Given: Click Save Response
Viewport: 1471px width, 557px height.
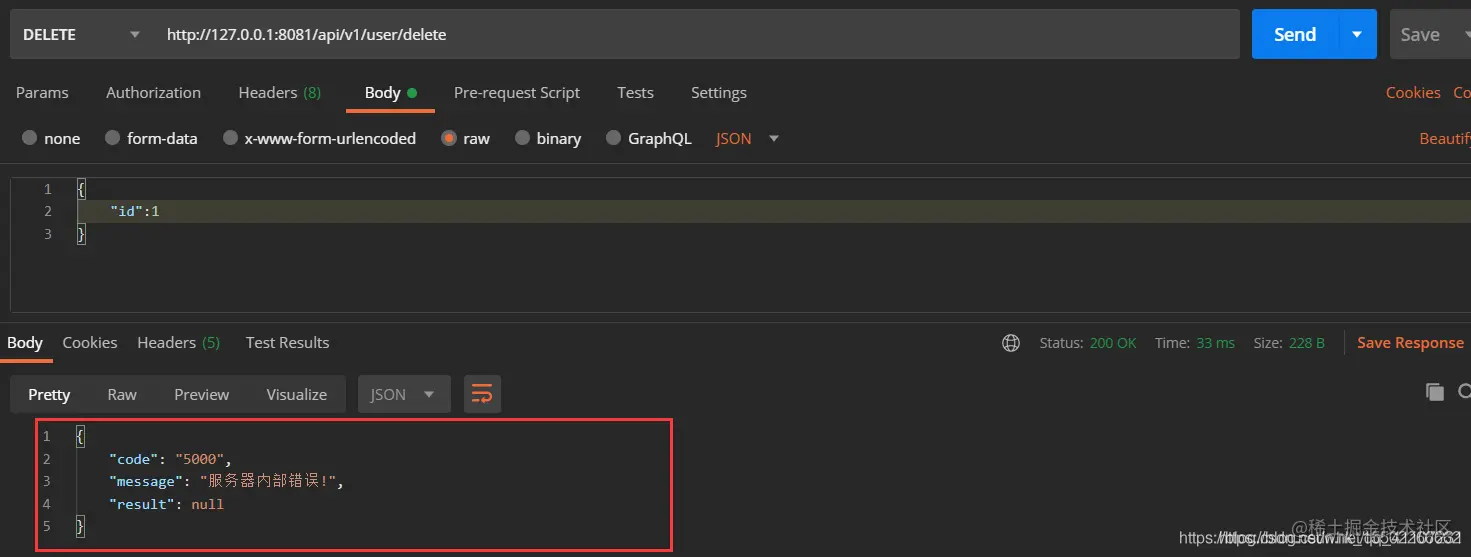Looking at the screenshot, I should [1410, 342].
